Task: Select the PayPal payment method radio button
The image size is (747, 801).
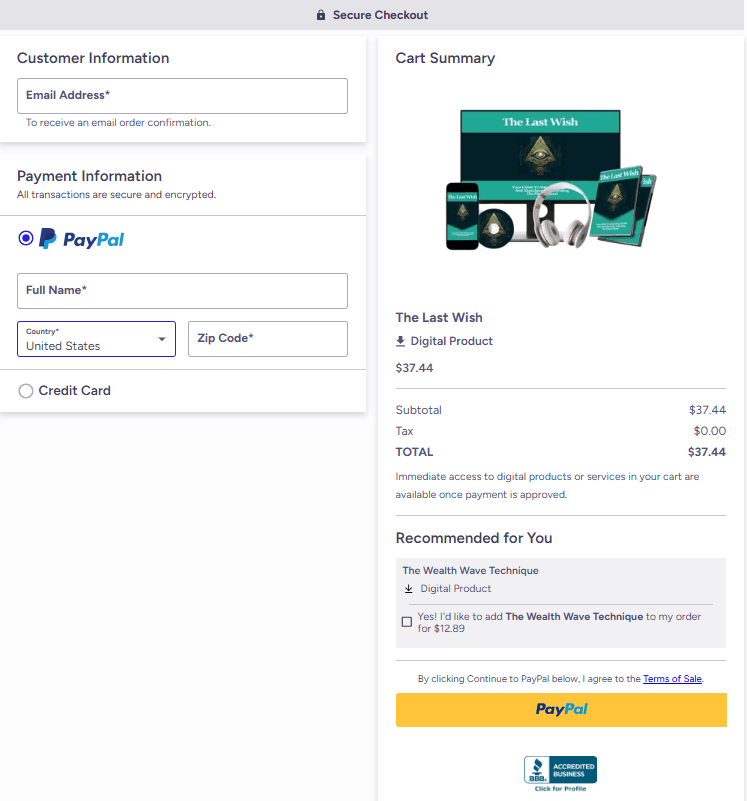Action: click(25, 237)
